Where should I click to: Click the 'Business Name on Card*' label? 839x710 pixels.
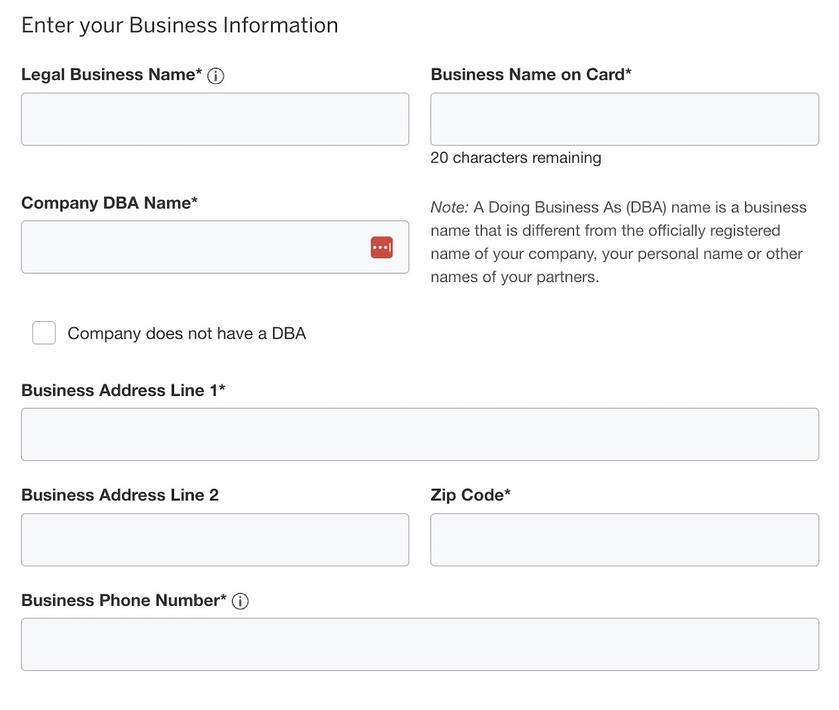(531, 74)
